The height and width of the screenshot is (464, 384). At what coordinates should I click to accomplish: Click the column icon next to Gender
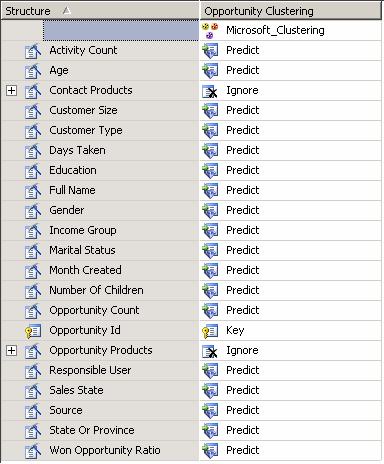click(33, 211)
